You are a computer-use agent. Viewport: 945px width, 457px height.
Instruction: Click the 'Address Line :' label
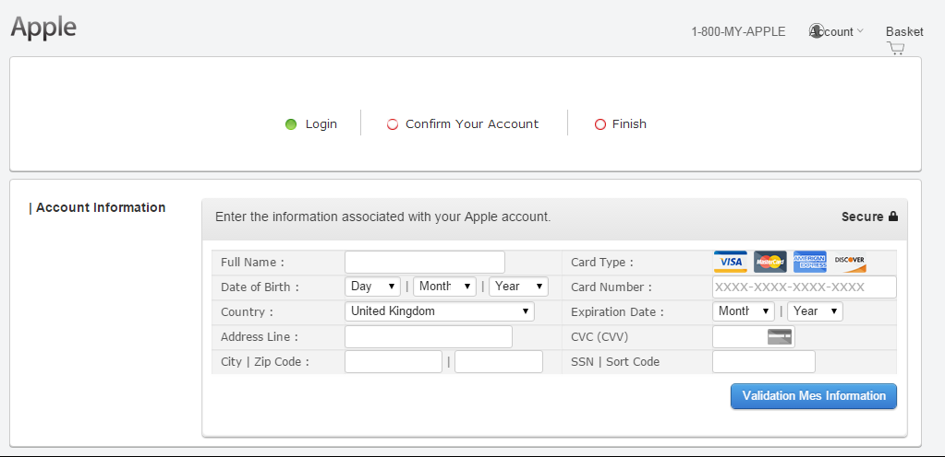259,336
